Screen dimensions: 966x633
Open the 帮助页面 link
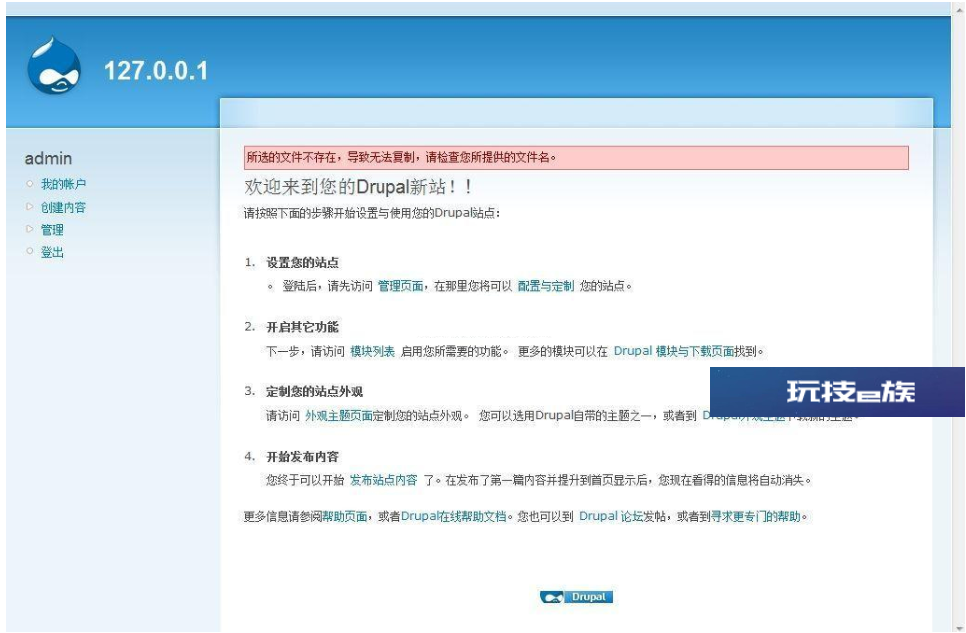pos(345,517)
